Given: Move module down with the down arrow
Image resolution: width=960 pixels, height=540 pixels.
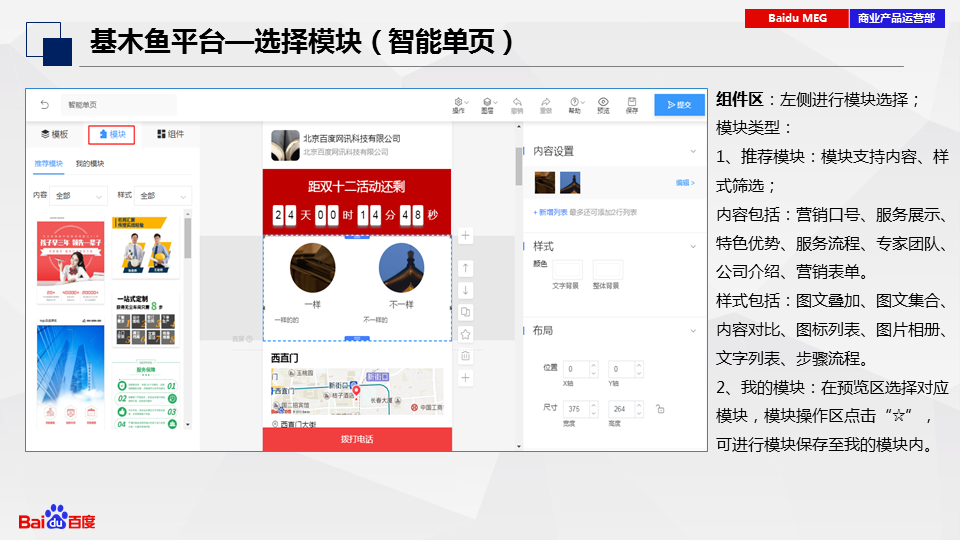Looking at the screenshot, I should (465, 290).
